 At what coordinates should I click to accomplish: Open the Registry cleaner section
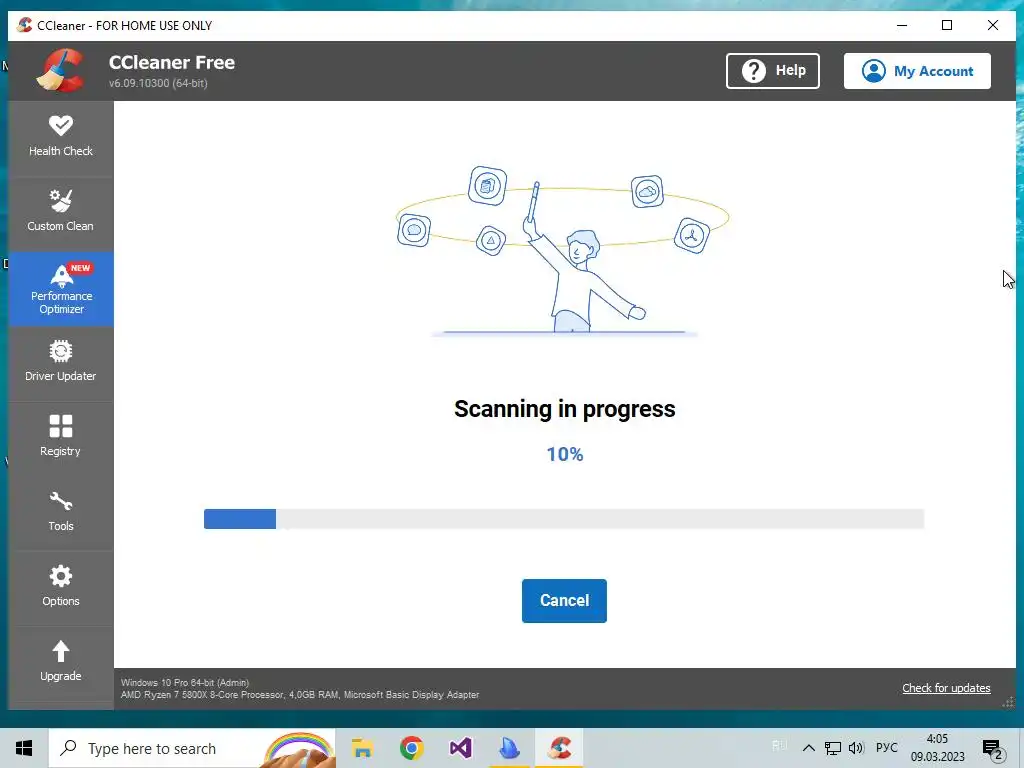(61, 439)
